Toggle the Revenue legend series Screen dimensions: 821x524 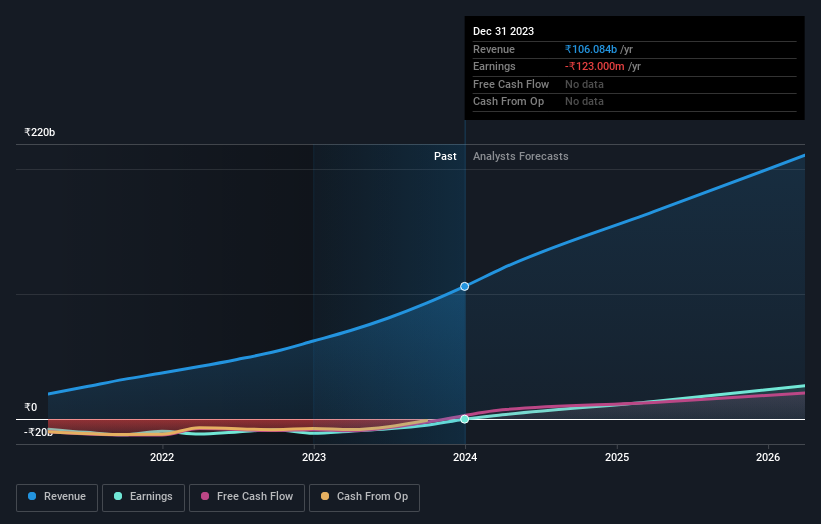pyautogui.click(x=57, y=497)
